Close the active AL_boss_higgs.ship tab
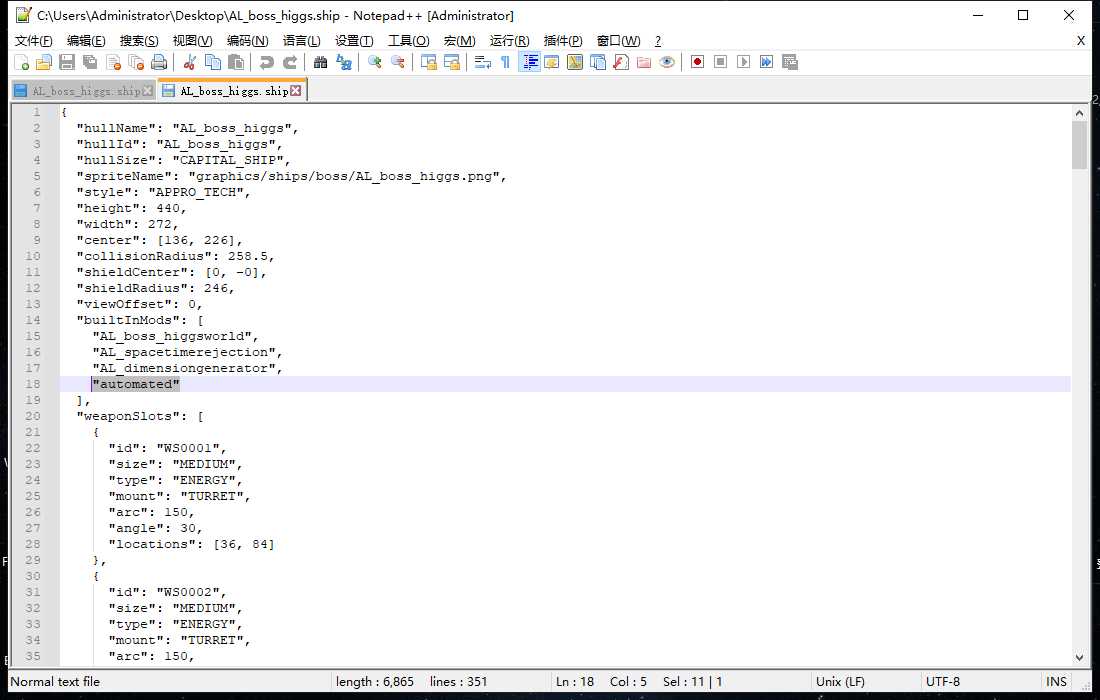The height and width of the screenshot is (700, 1100). (x=296, y=91)
